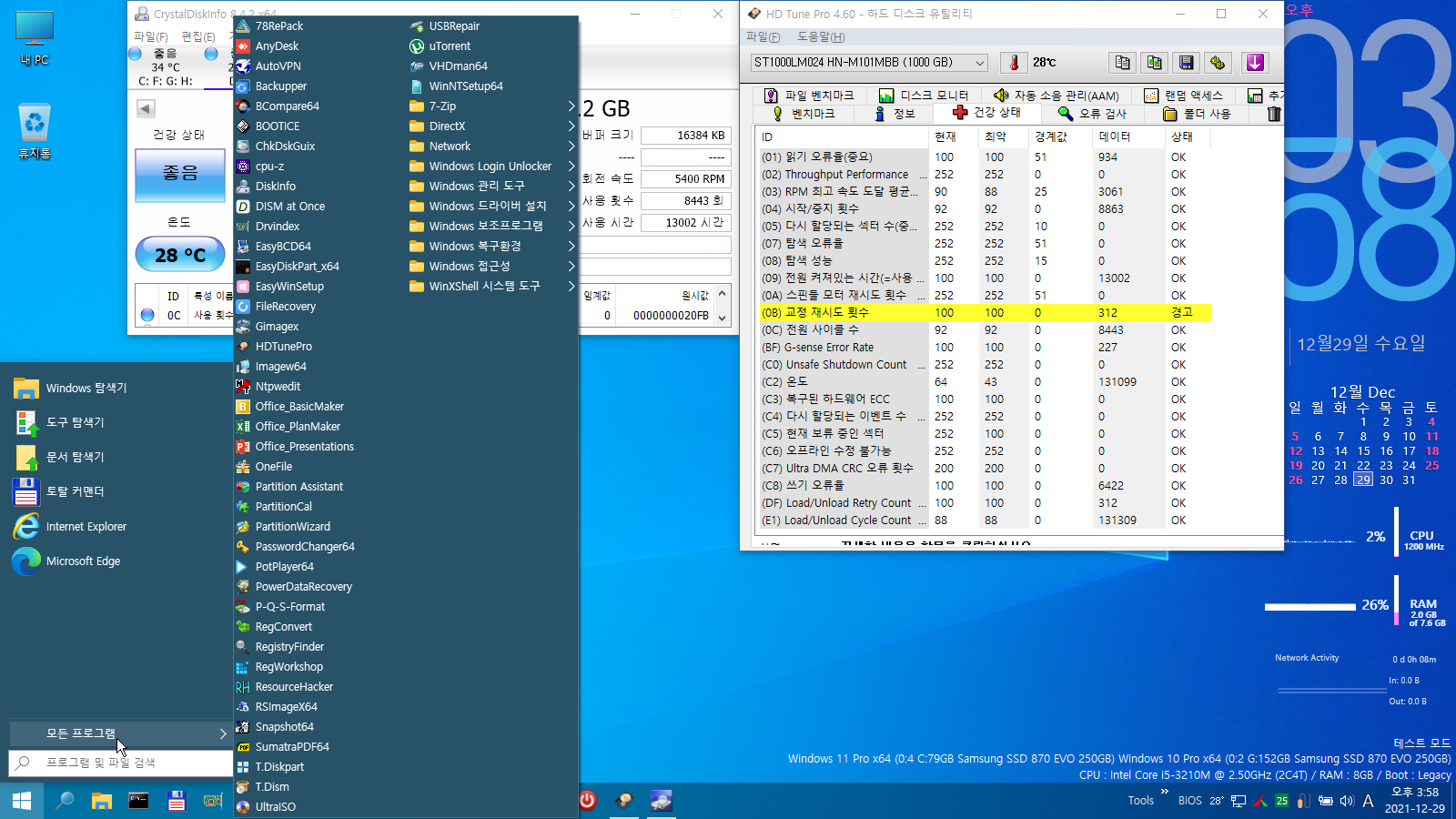The height and width of the screenshot is (819, 1456).
Task: Click the copy screenshot icon in HD Tune toolbar
Action: point(1154,63)
